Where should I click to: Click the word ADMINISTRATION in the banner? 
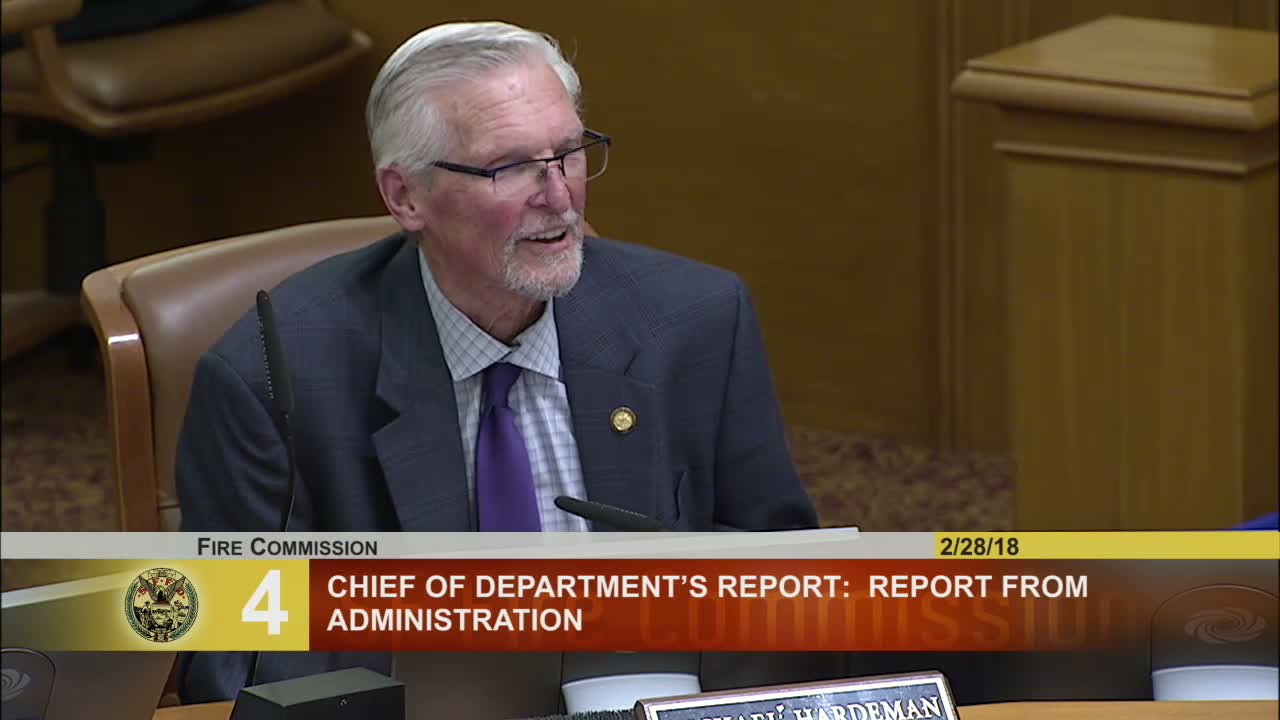[x=455, y=620]
